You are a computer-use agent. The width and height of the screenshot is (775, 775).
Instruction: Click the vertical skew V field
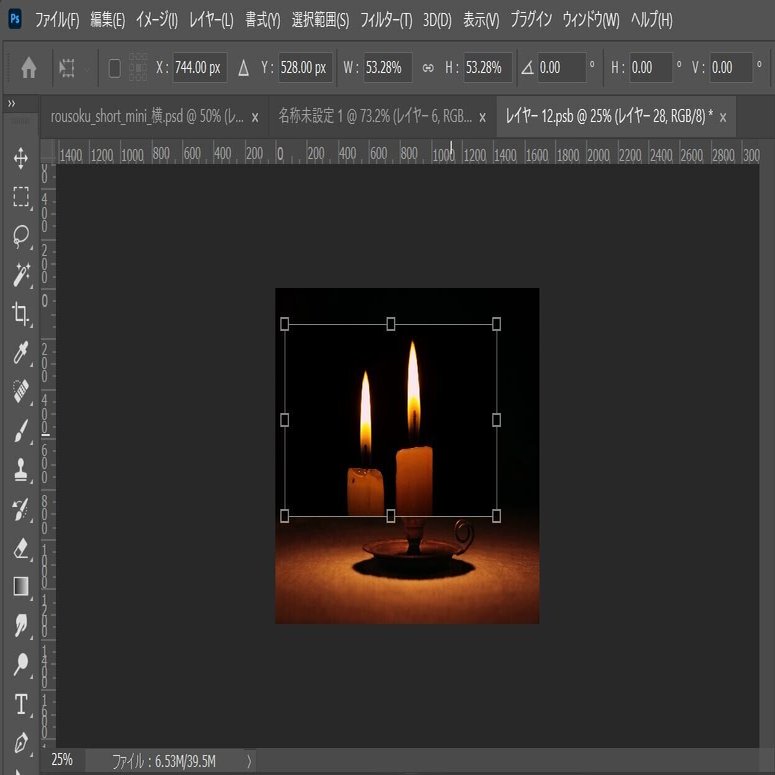(731, 68)
